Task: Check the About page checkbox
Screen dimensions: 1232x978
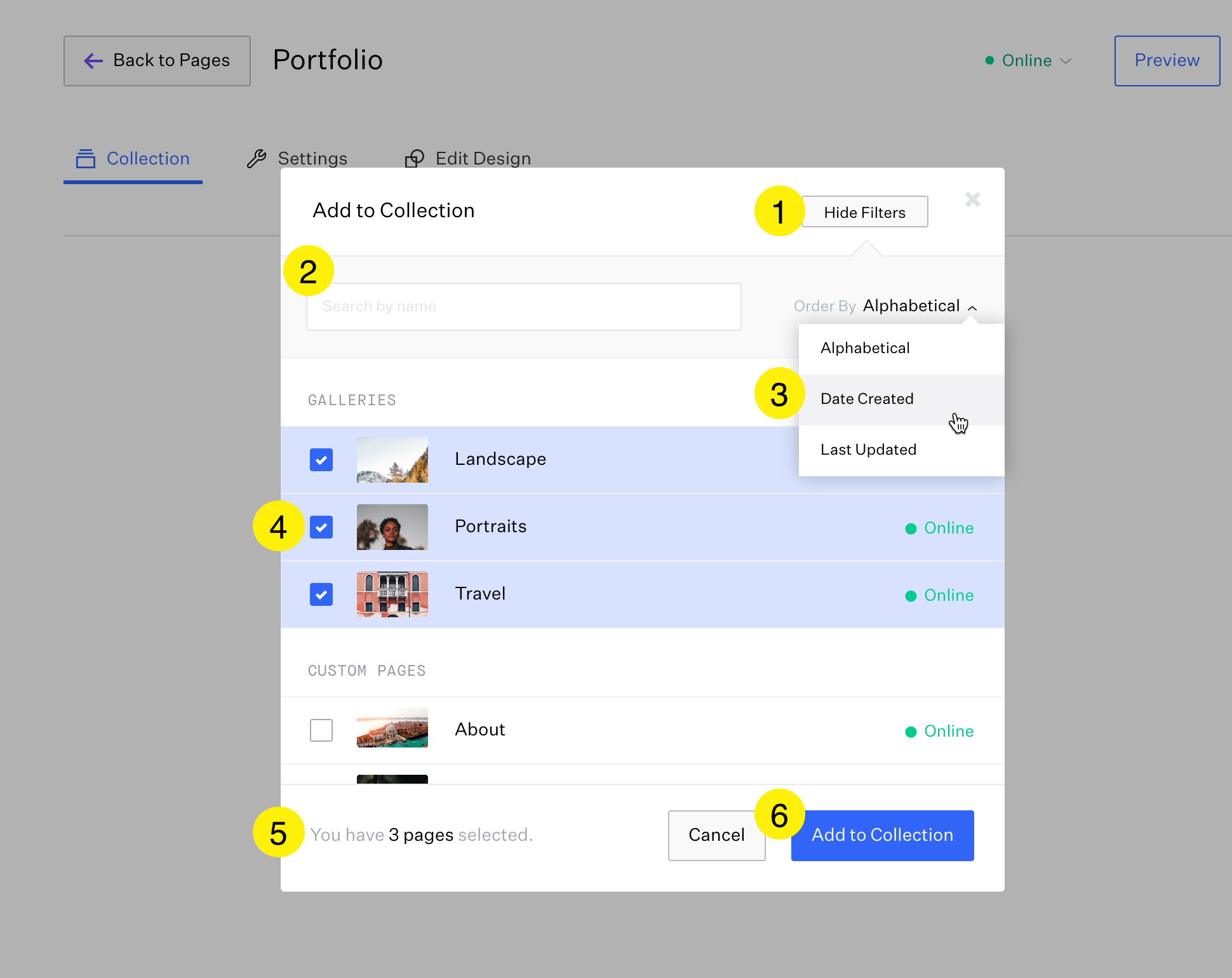Action: [321, 730]
